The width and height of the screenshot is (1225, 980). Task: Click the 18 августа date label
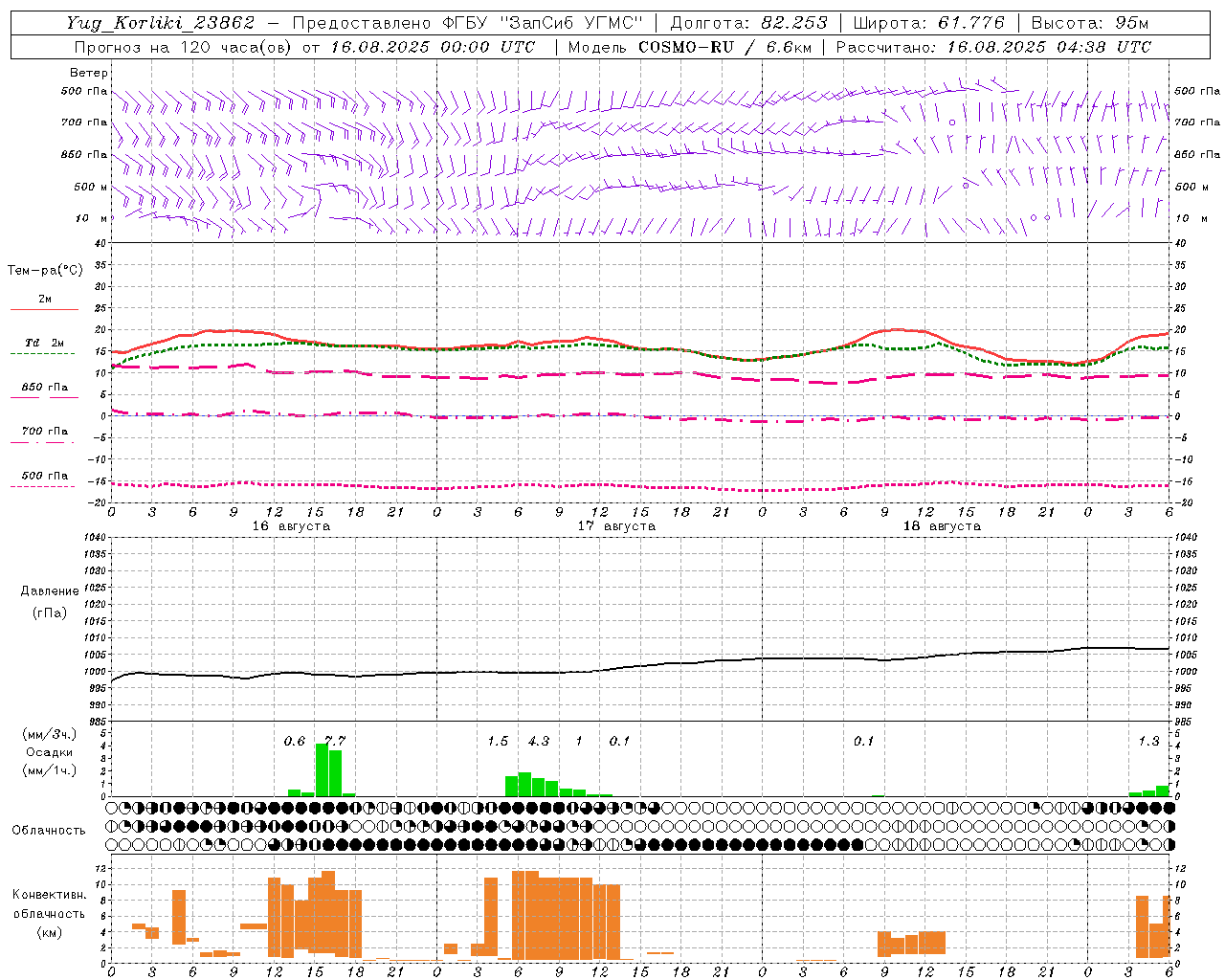(942, 526)
